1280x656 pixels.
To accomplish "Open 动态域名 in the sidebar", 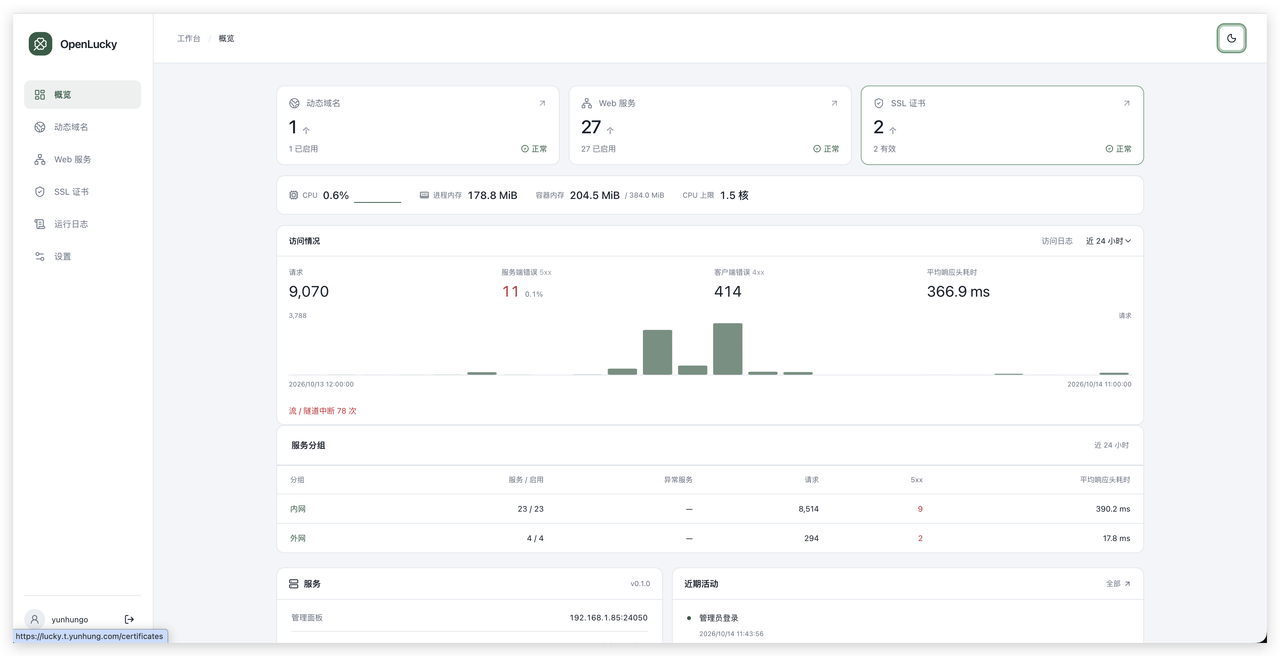I will (82, 127).
